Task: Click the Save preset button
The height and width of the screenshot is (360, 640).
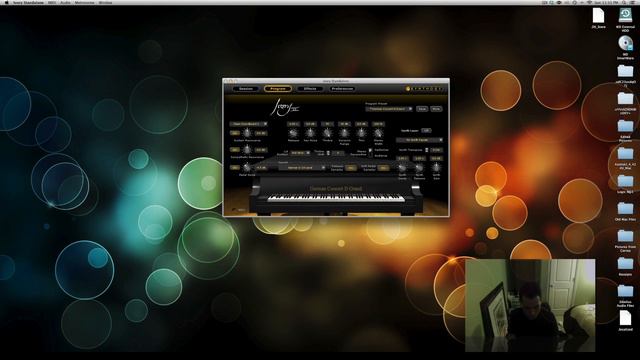Action: [x=422, y=109]
